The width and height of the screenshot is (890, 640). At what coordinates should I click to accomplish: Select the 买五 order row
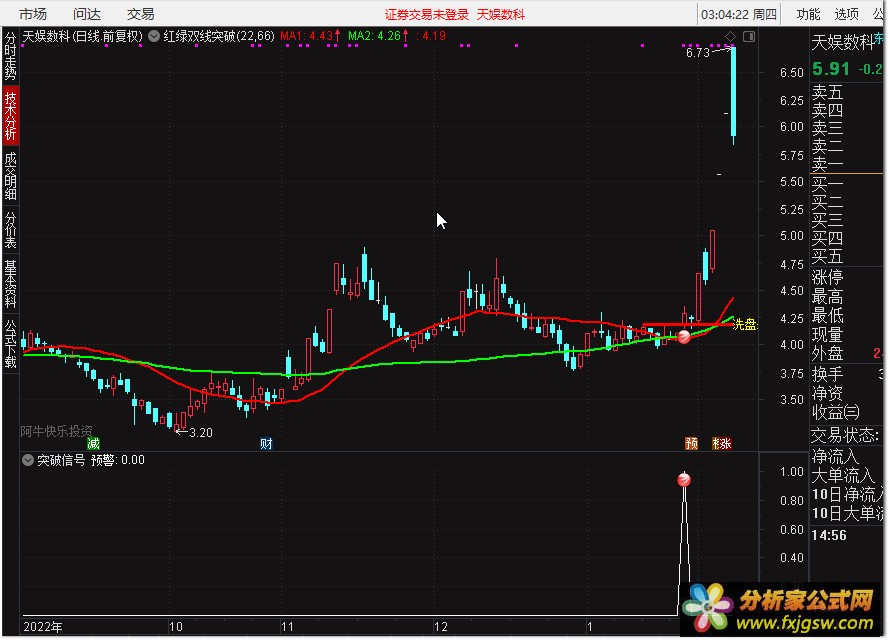pos(846,256)
